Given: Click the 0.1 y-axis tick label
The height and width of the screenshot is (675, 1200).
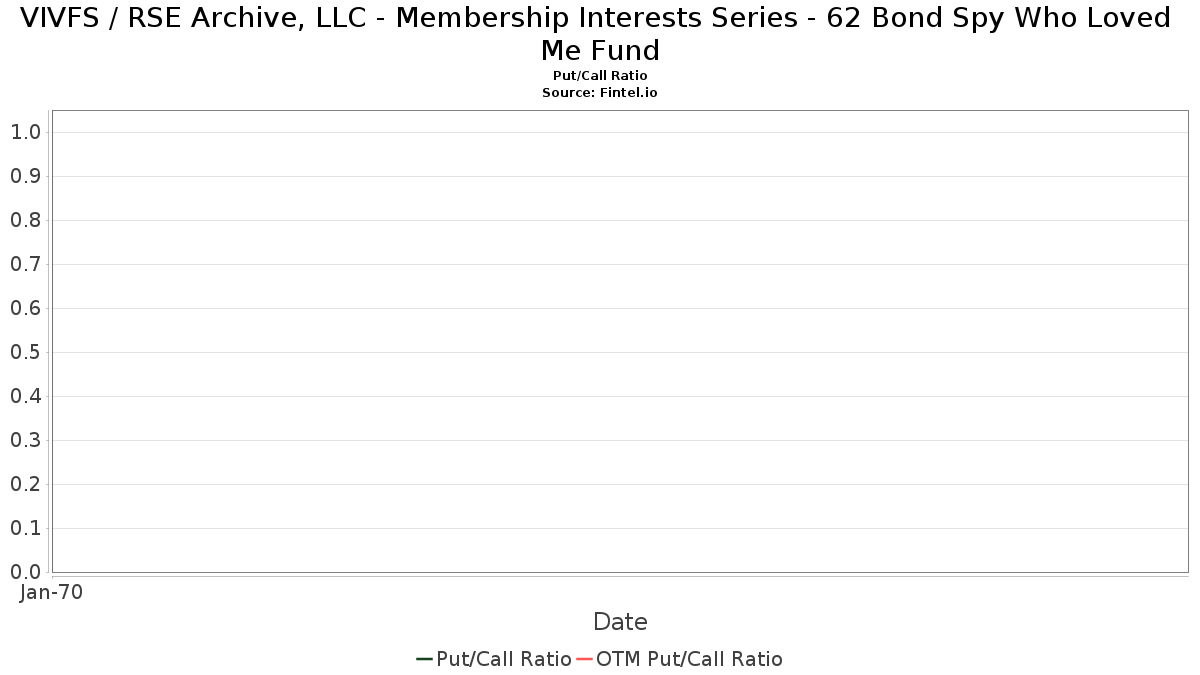Looking at the screenshot, I should tap(25, 528).
